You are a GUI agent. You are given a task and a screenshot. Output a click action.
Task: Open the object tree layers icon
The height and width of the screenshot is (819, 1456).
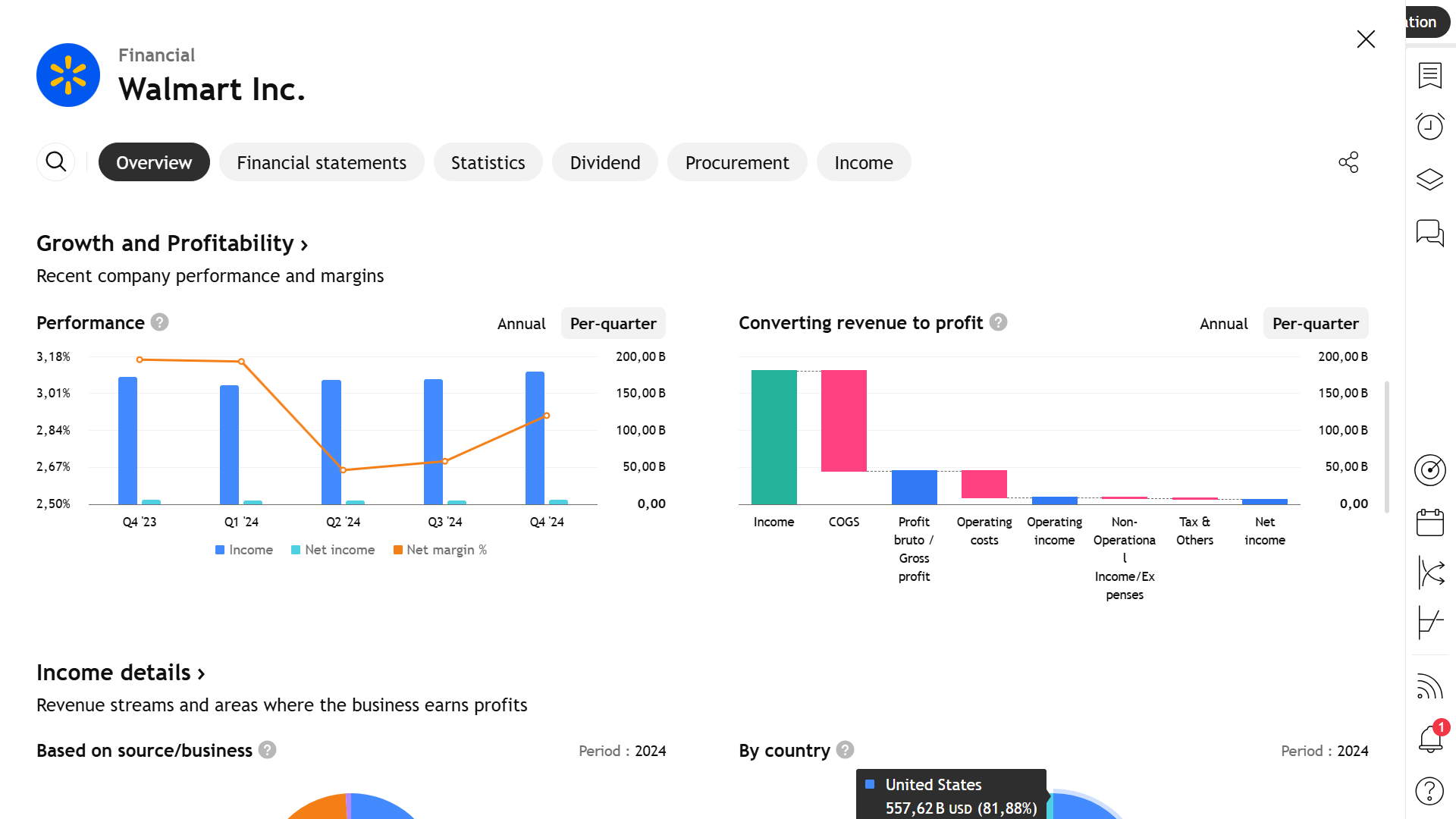[x=1430, y=180]
